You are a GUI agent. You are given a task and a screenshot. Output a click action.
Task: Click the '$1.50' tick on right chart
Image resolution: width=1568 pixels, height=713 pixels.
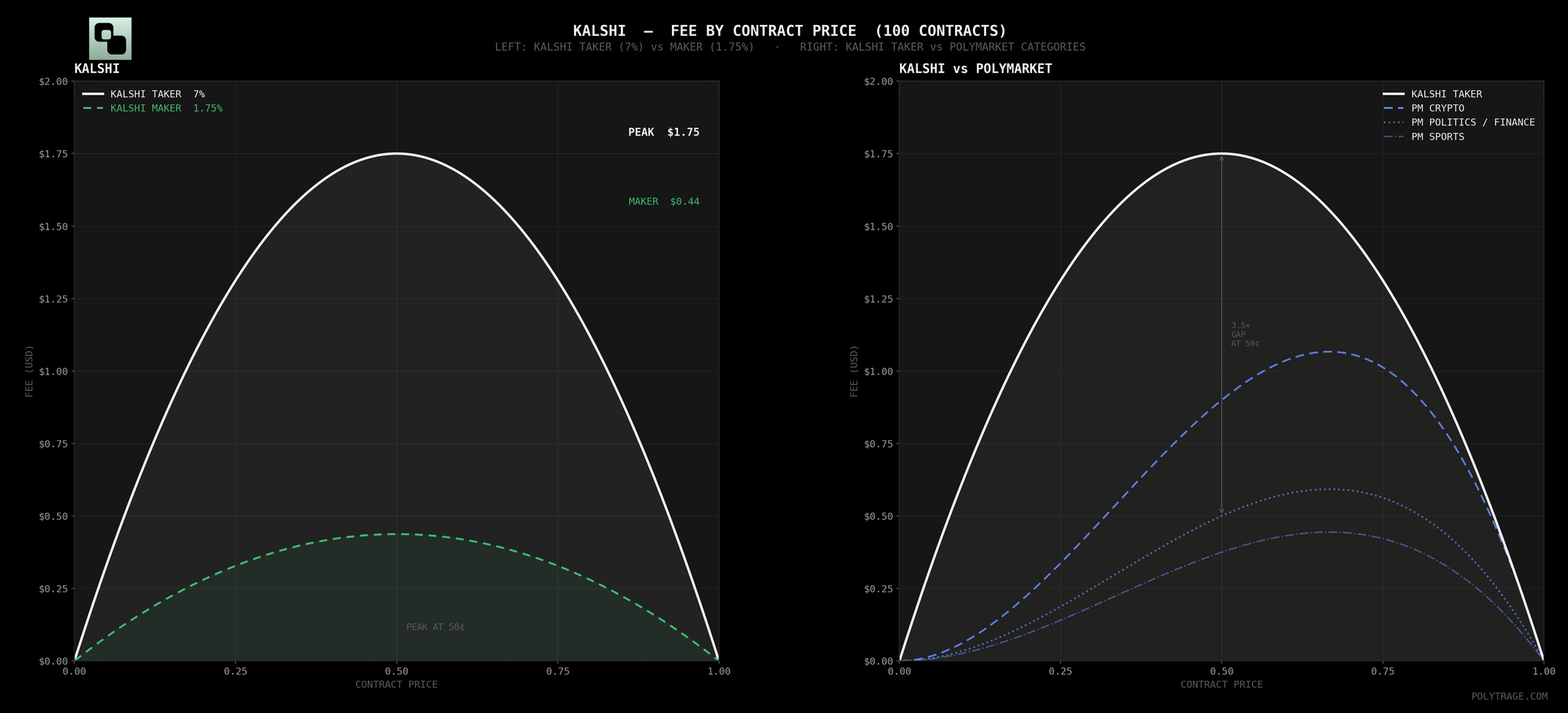(x=879, y=226)
